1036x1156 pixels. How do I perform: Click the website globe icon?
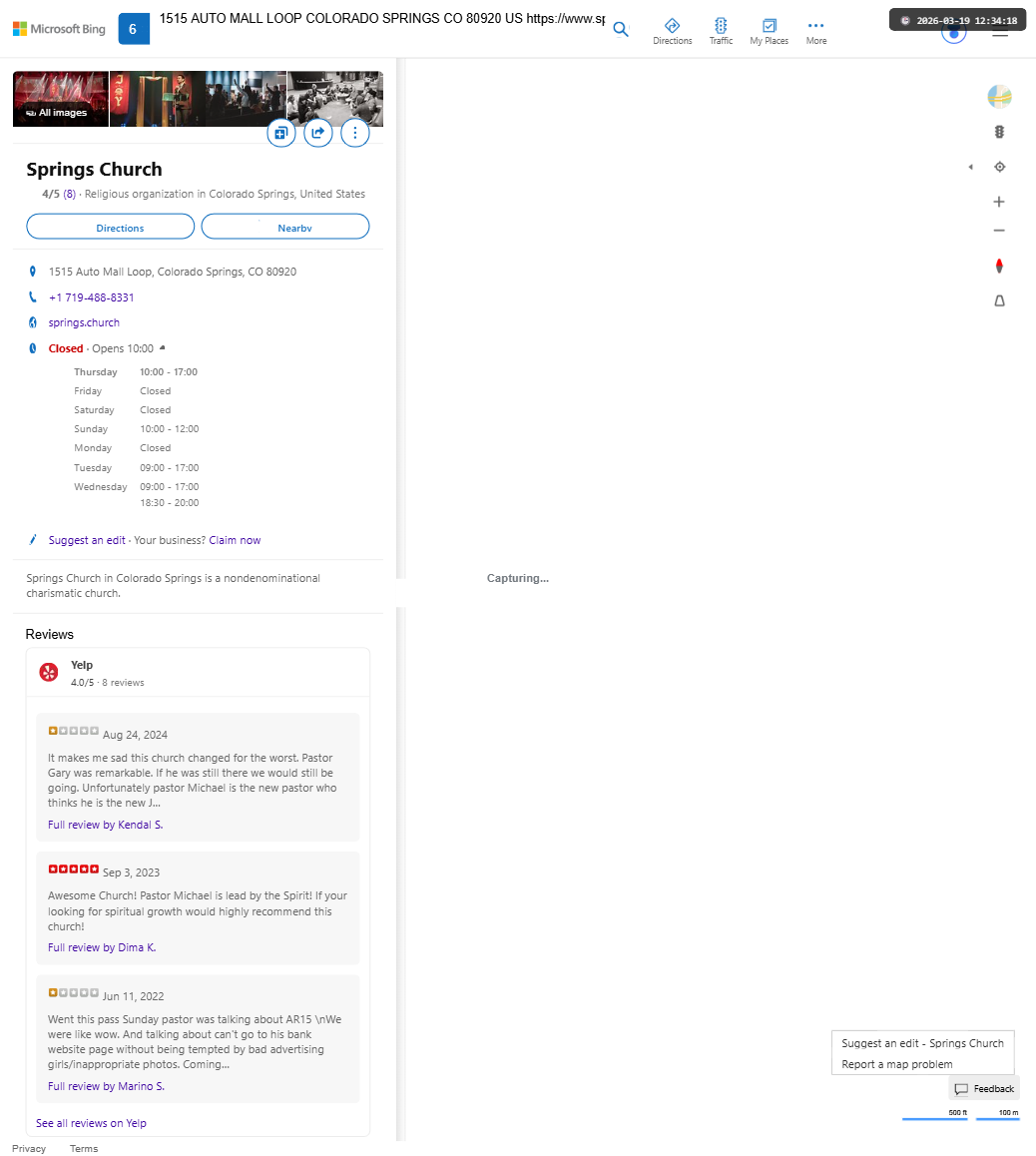click(x=32, y=322)
